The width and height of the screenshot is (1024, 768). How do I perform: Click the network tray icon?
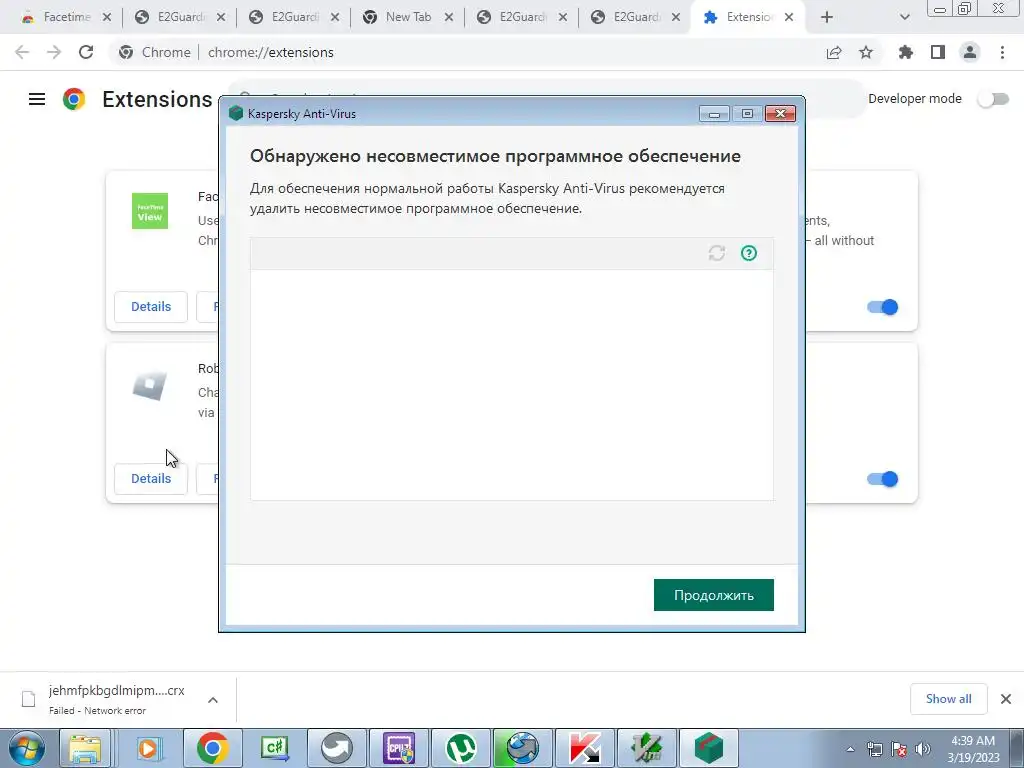[874, 749]
